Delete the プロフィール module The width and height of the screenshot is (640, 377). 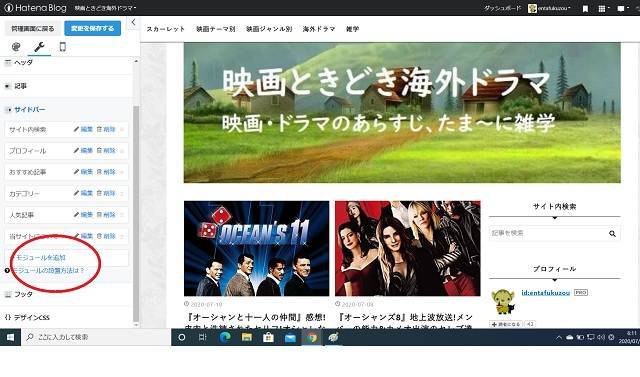click(106, 151)
